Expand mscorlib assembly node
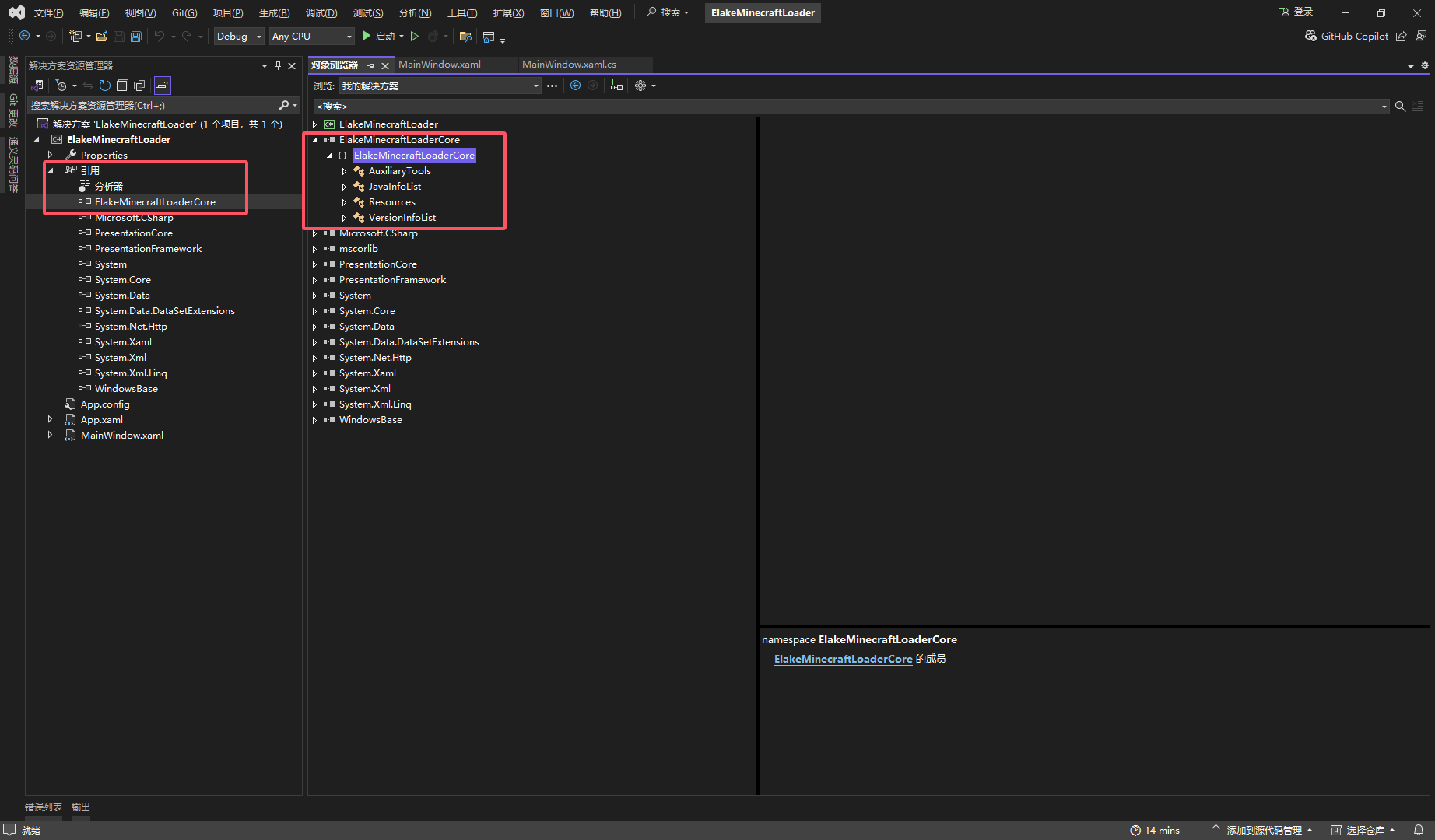 coord(314,249)
